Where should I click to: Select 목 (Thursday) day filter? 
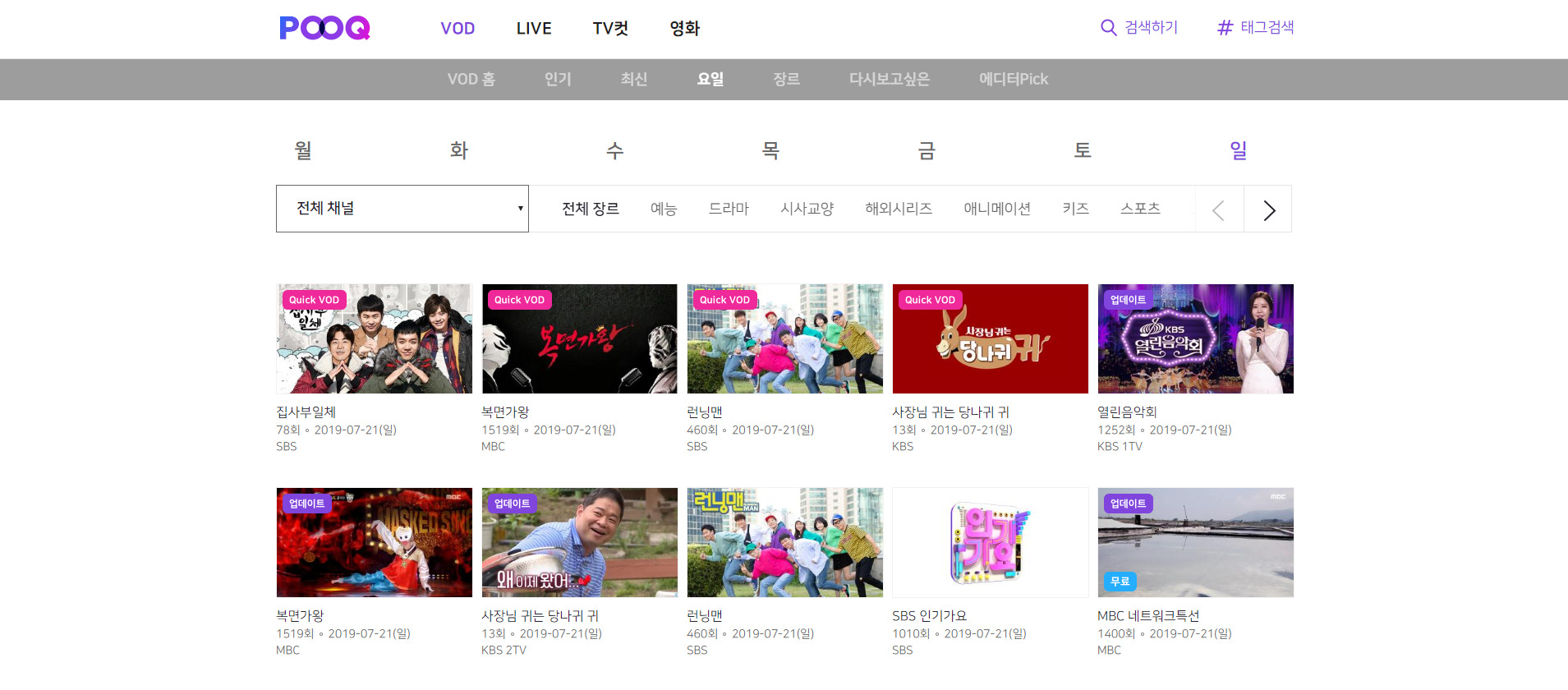coord(770,150)
